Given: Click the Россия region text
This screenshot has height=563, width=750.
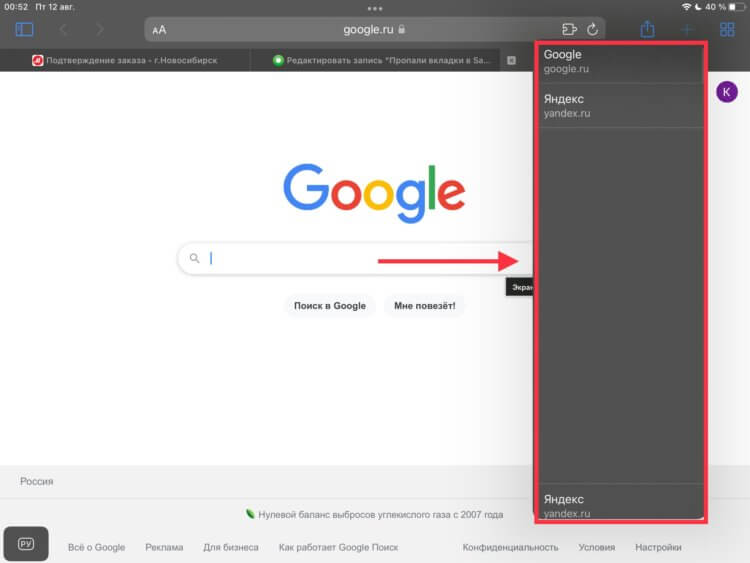Looking at the screenshot, I should tap(36, 482).
